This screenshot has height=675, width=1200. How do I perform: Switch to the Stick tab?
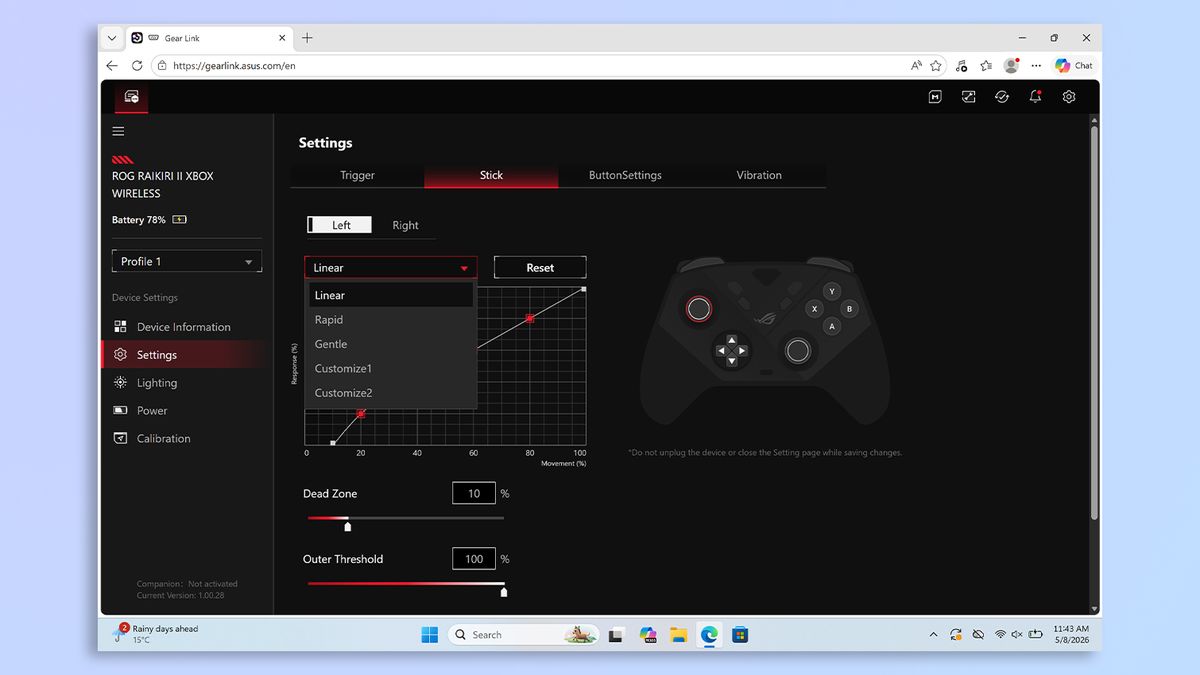(491, 175)
